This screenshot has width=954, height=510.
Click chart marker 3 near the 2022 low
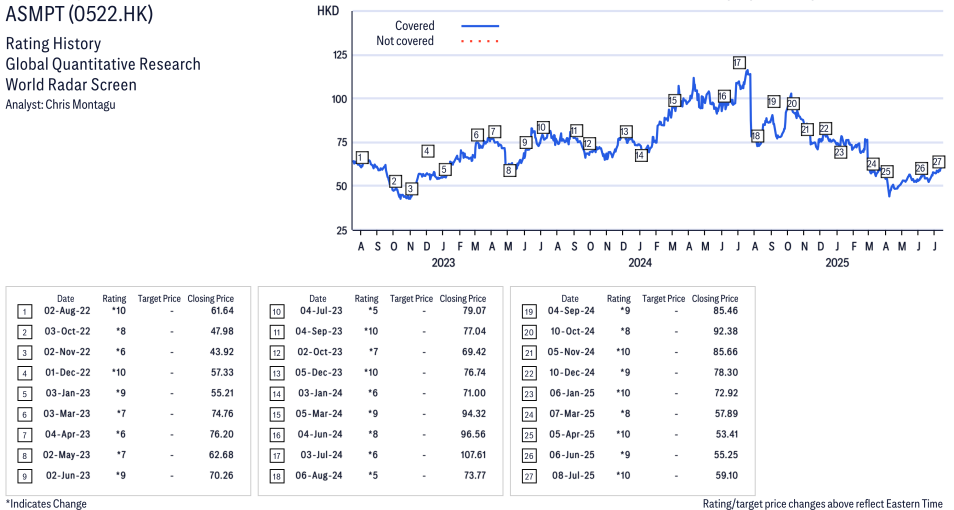pyautogui.click(x=411, y=189)
